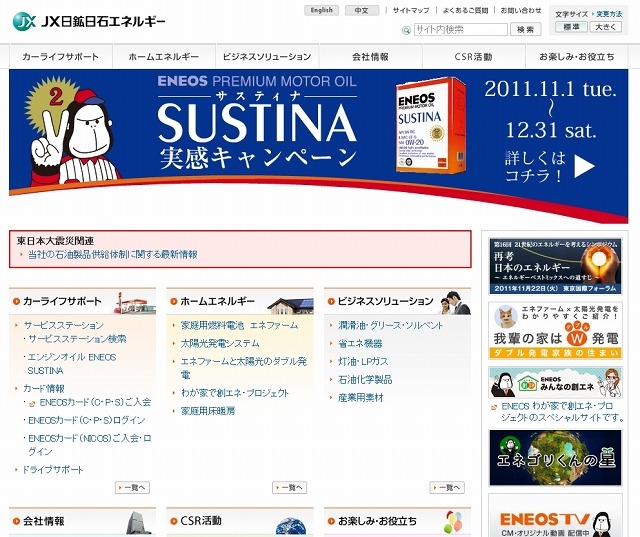The height and width of the screenshot is (537, 640).
Task: Open the 会社情報 navigation tab
Action: (x=370, y=57)
